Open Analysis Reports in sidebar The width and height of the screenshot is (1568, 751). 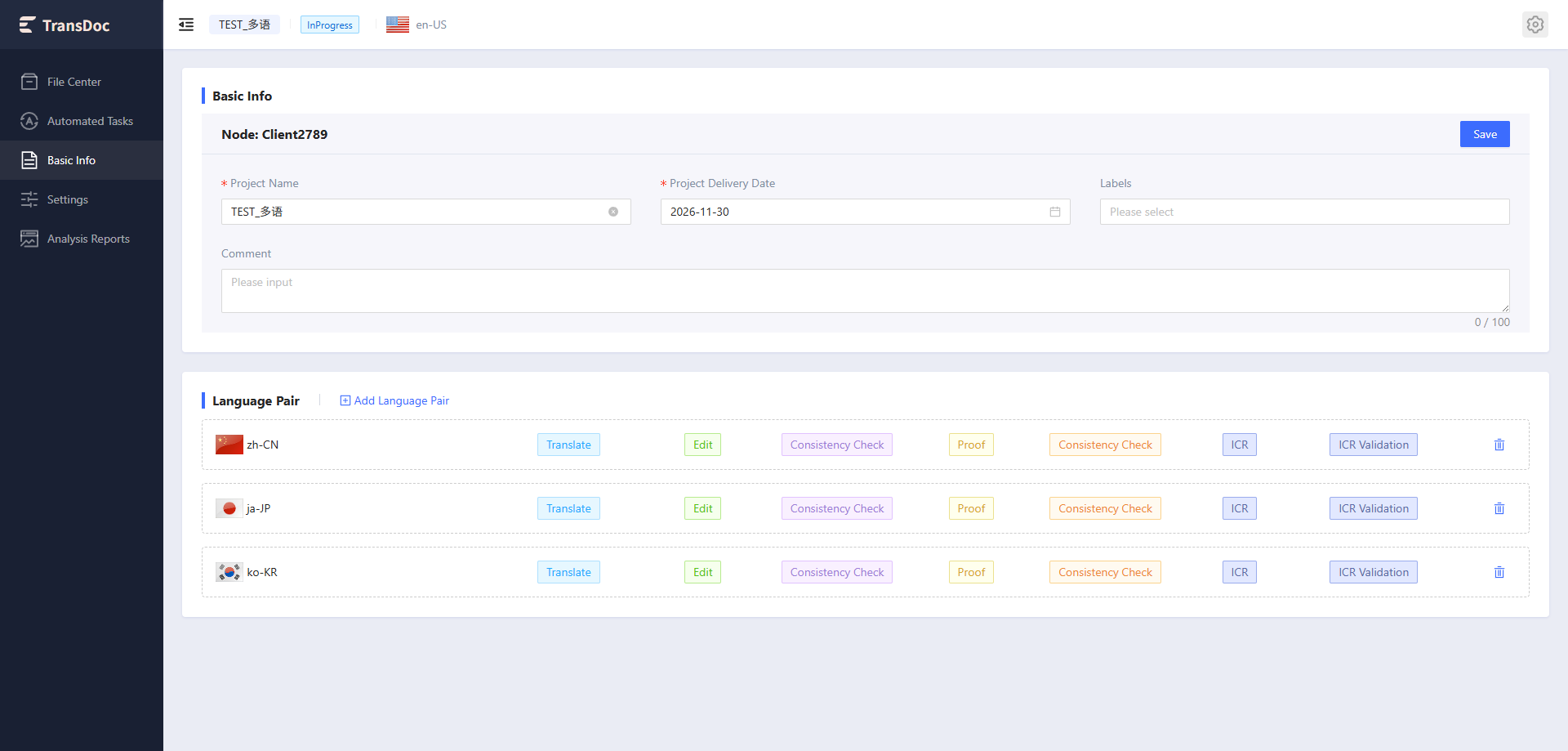click(82, 239)
